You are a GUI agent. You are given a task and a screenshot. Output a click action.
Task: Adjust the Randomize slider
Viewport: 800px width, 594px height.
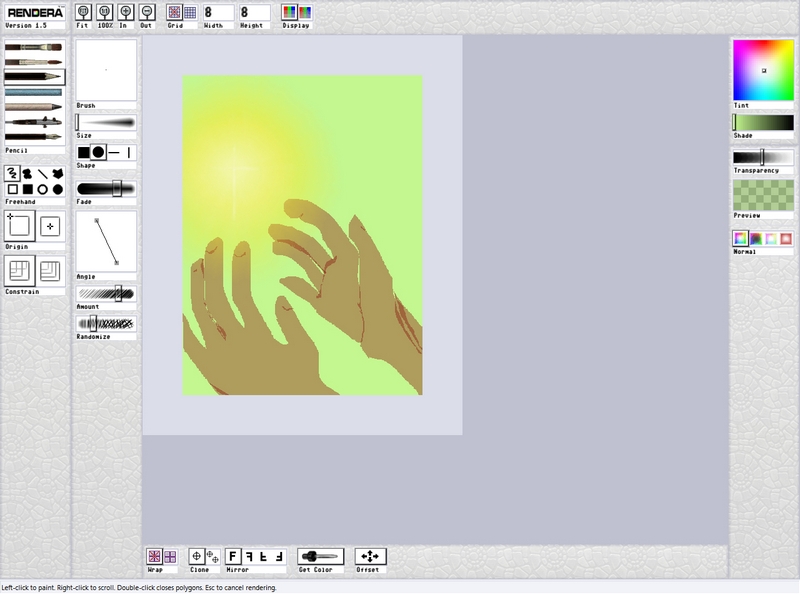106,324
